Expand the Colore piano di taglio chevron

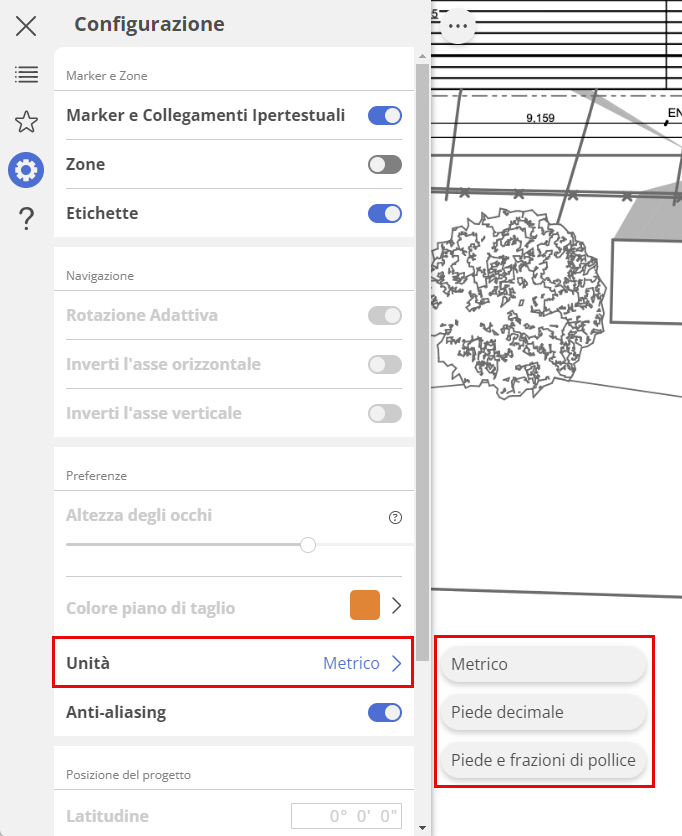pyautogui.click(x=396, y=605)
